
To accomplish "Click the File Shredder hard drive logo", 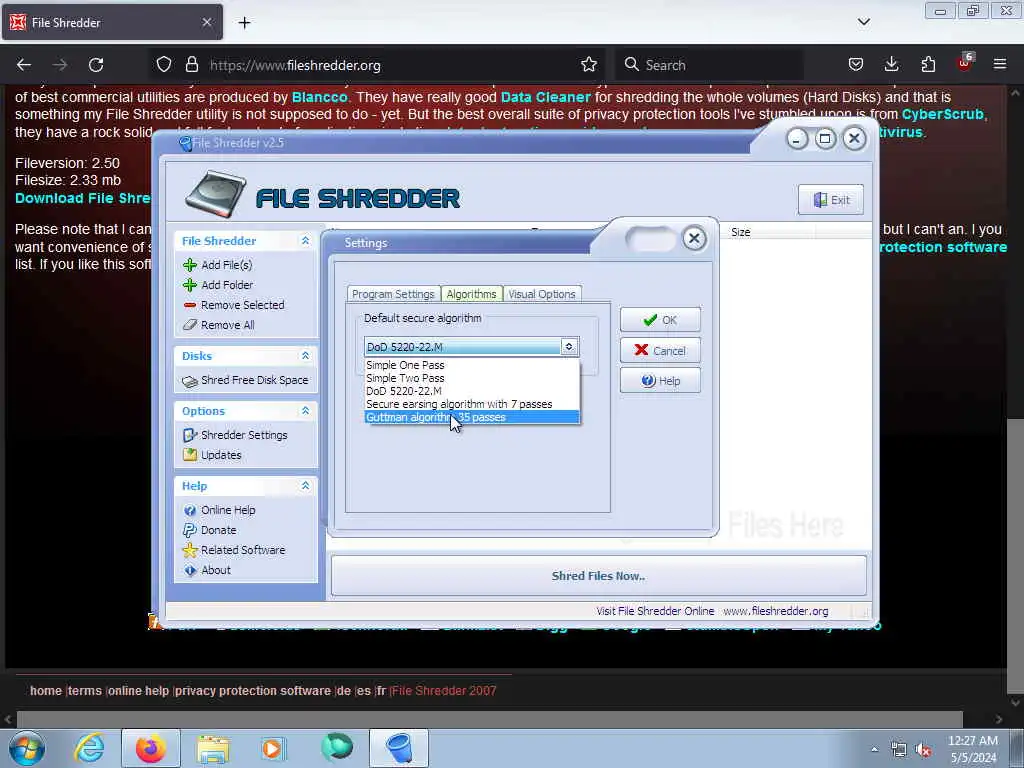I will click(x=216, y=194).
